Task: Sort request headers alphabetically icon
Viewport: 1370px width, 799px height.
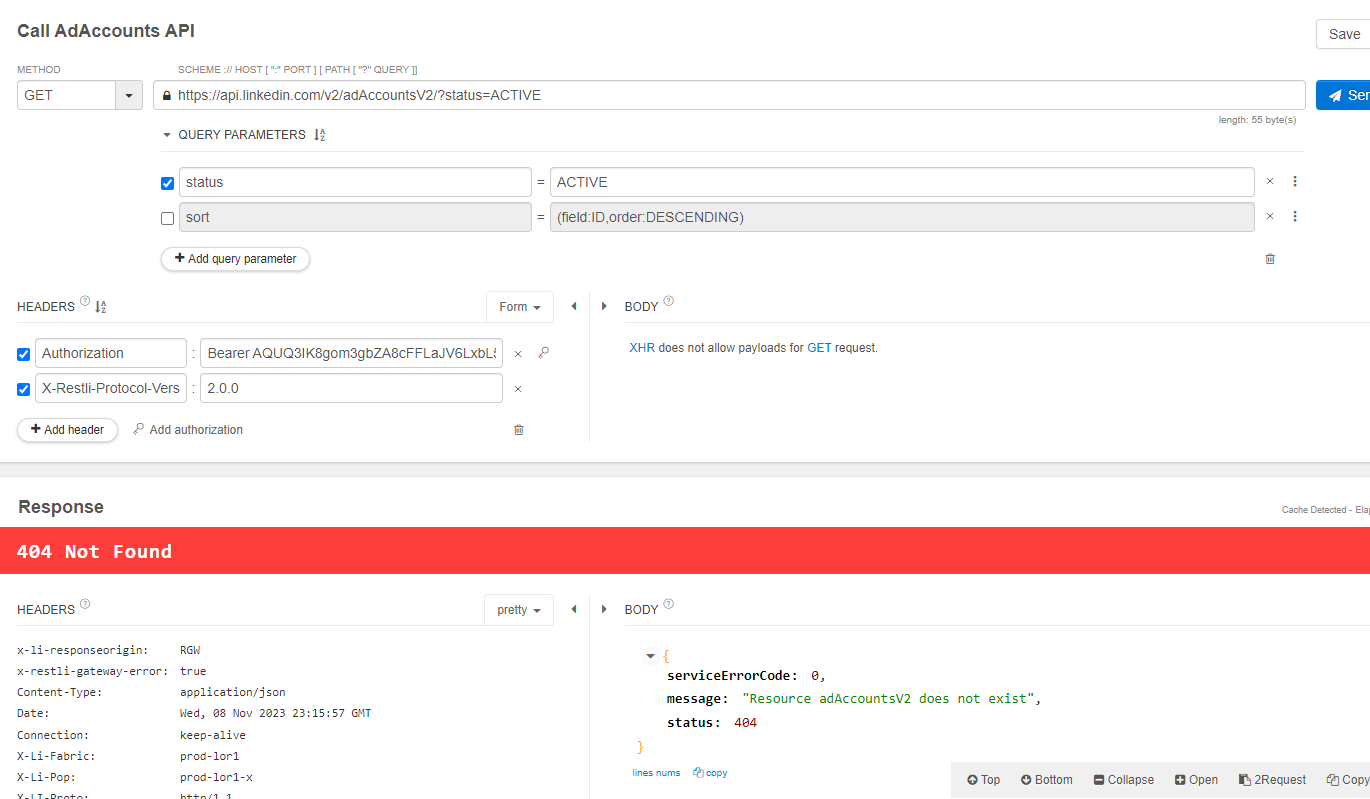Action: point(100,307)
